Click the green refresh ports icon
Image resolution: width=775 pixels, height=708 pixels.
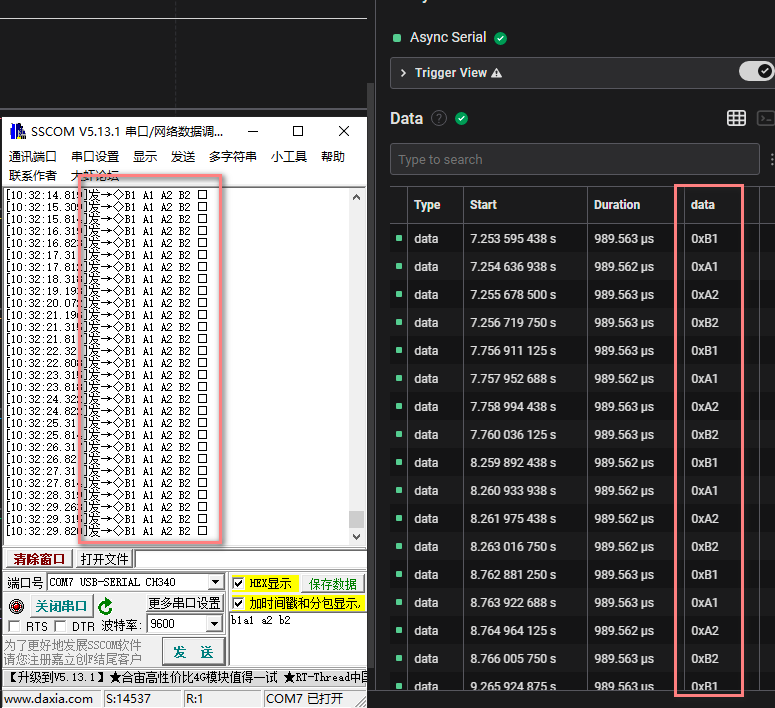click(x=105, y=606)
